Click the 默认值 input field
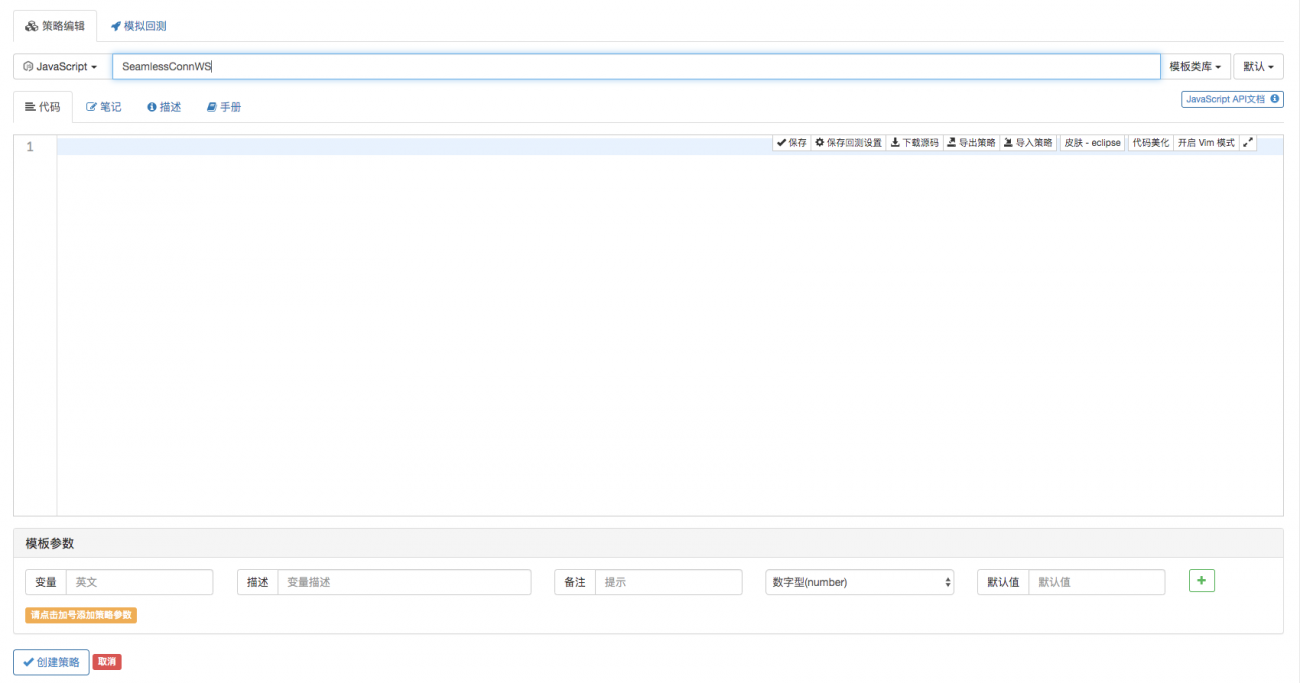 (x=1096, y=582)
